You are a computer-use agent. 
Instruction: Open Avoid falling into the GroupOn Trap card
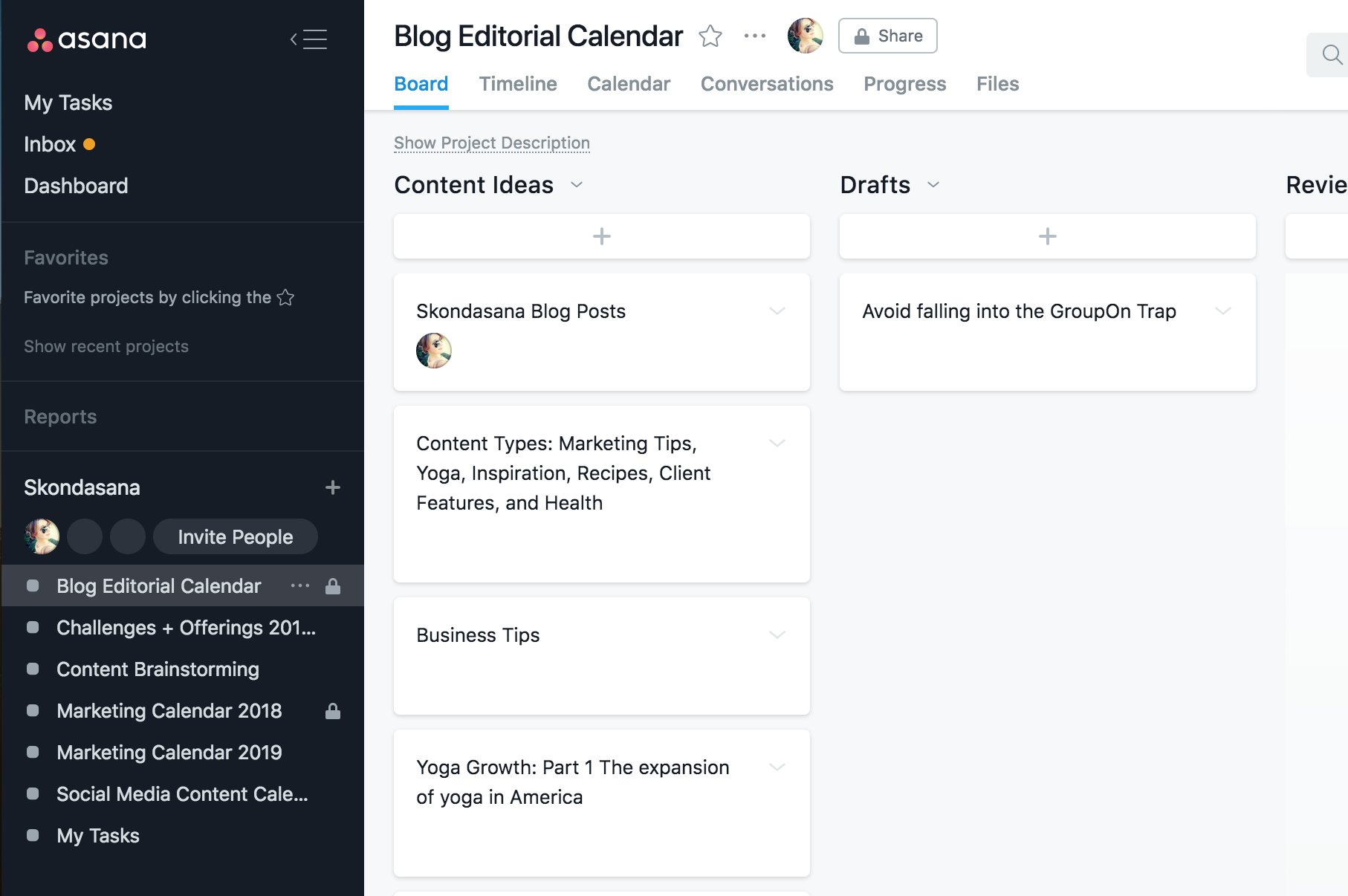[x=1048, y=332]
